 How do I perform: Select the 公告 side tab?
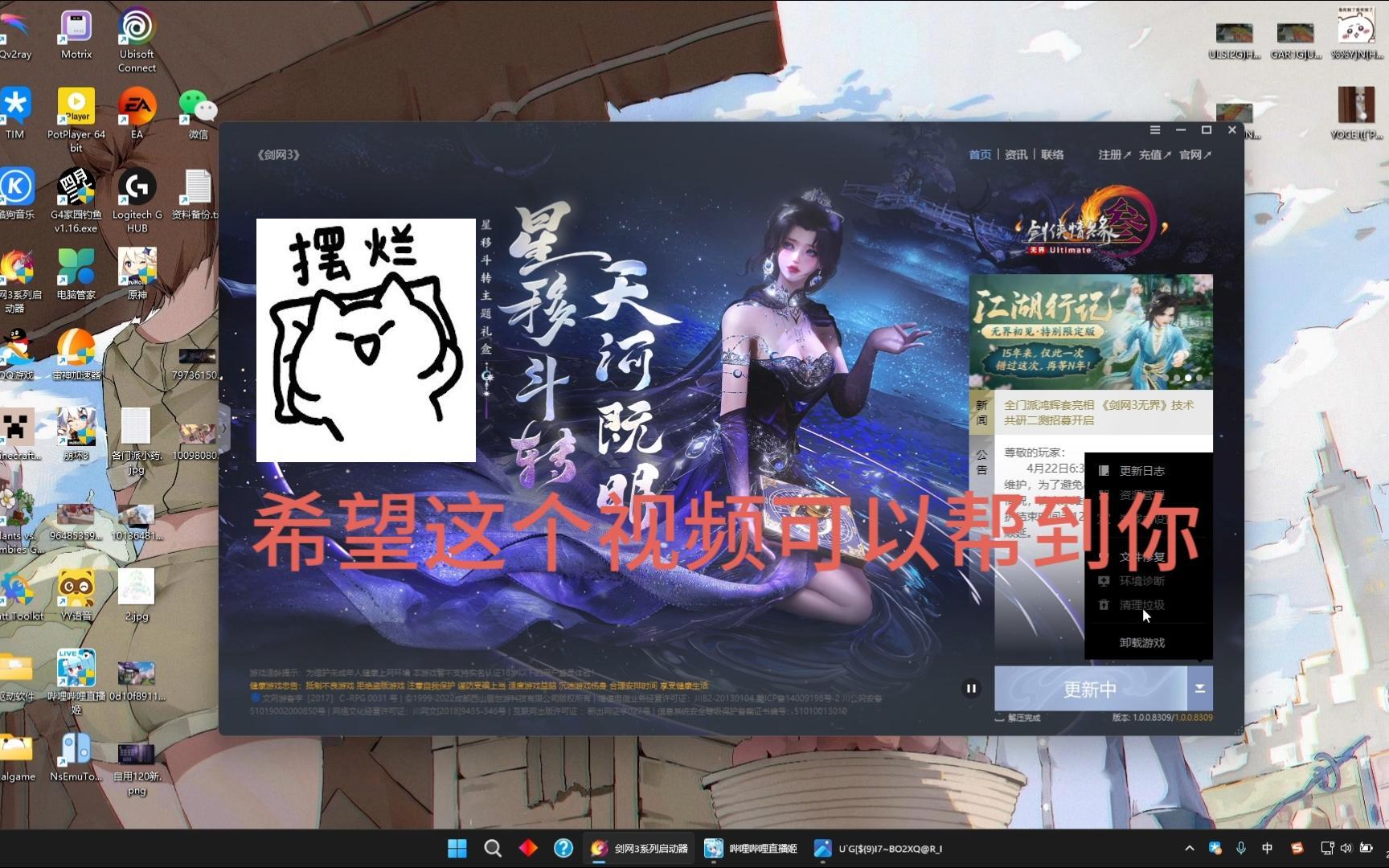[981, 461]
